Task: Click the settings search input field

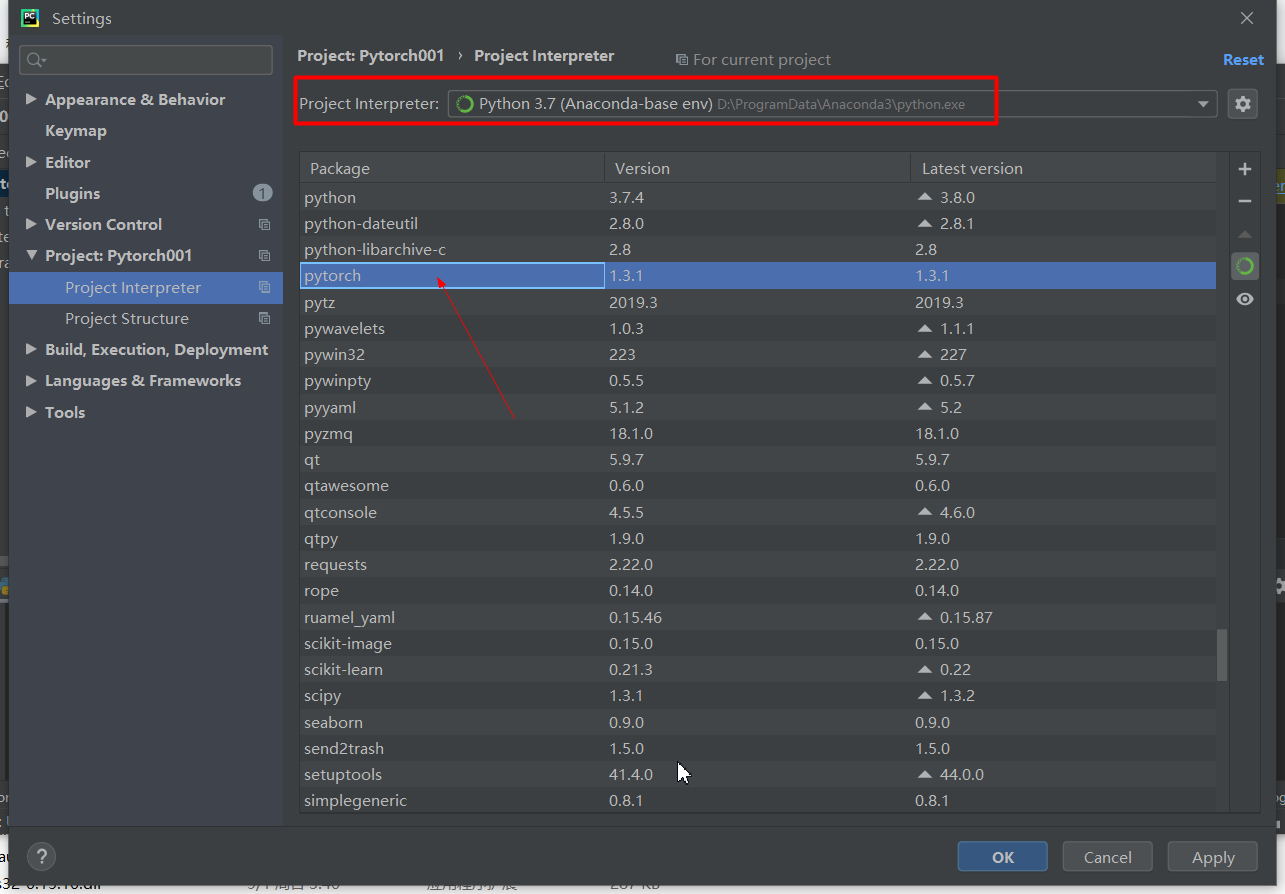Action: (x=146, y=60)
